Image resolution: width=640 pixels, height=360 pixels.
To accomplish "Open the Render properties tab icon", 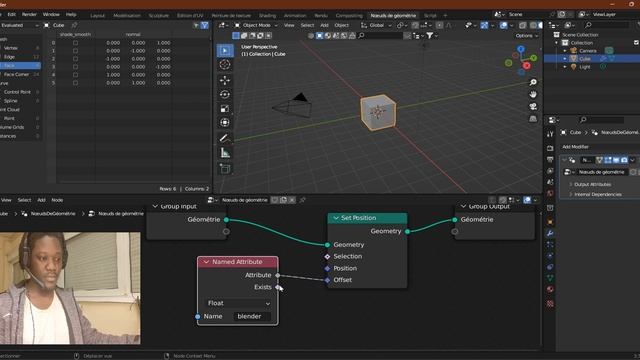I will pos(550,148).
